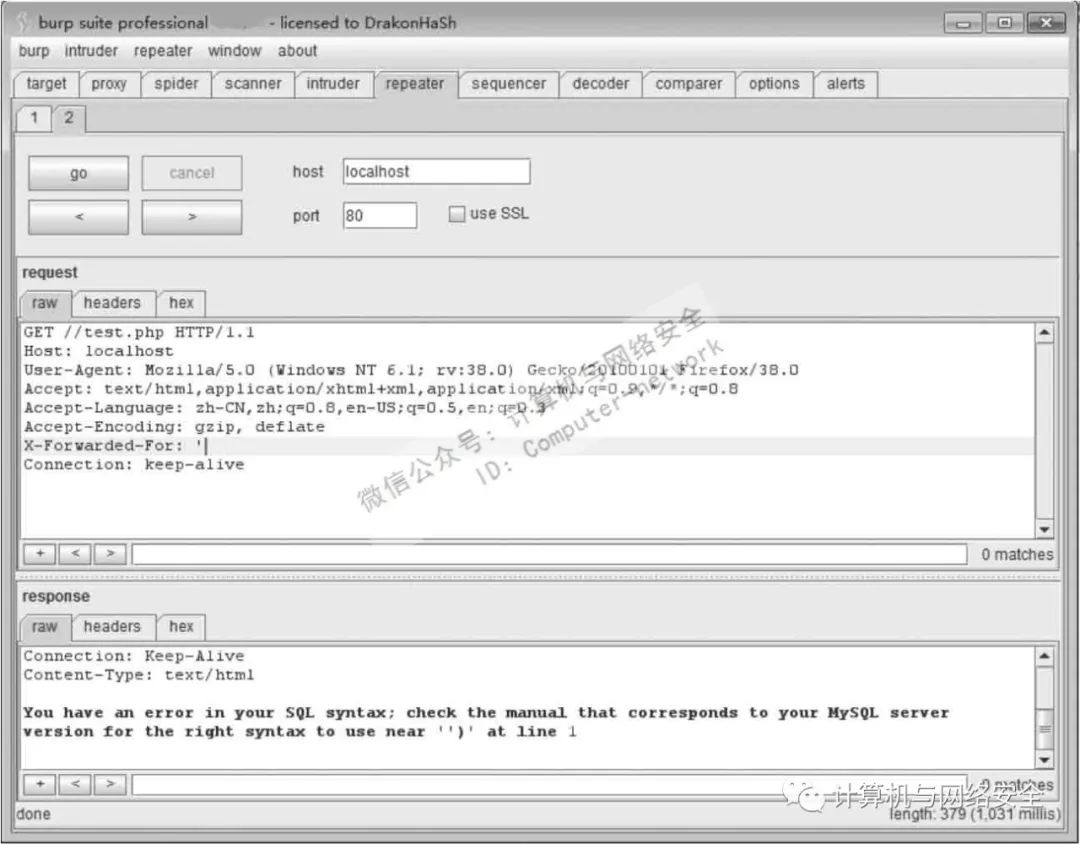Click the port input field

pyautogui.click(x=380, y=216)
